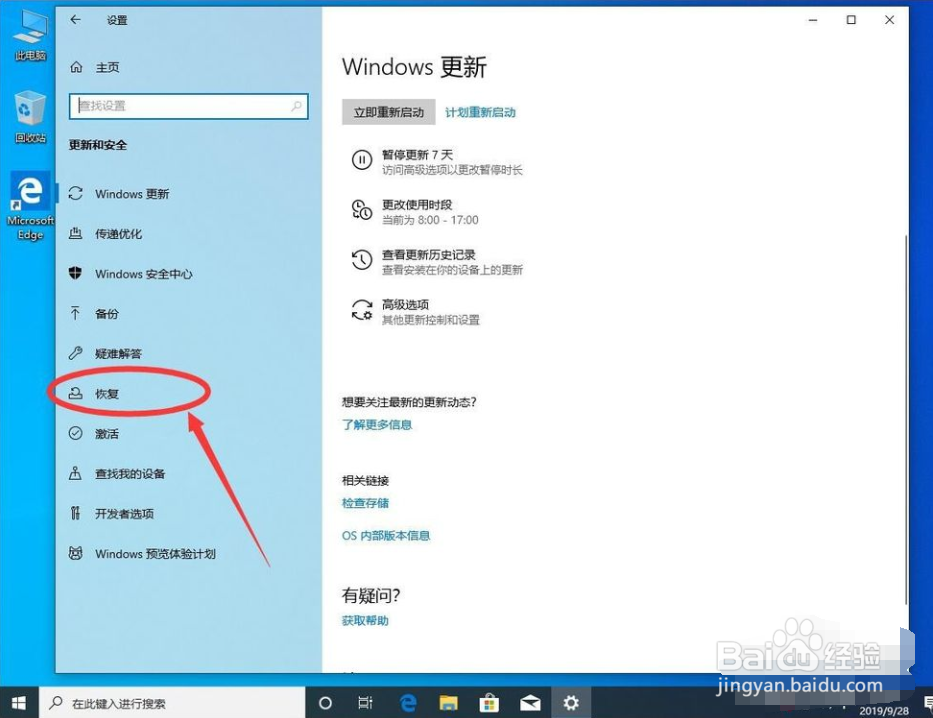933x718 pixels.
Task: Select 激活 in the sidebar
Action: point(107,434)
